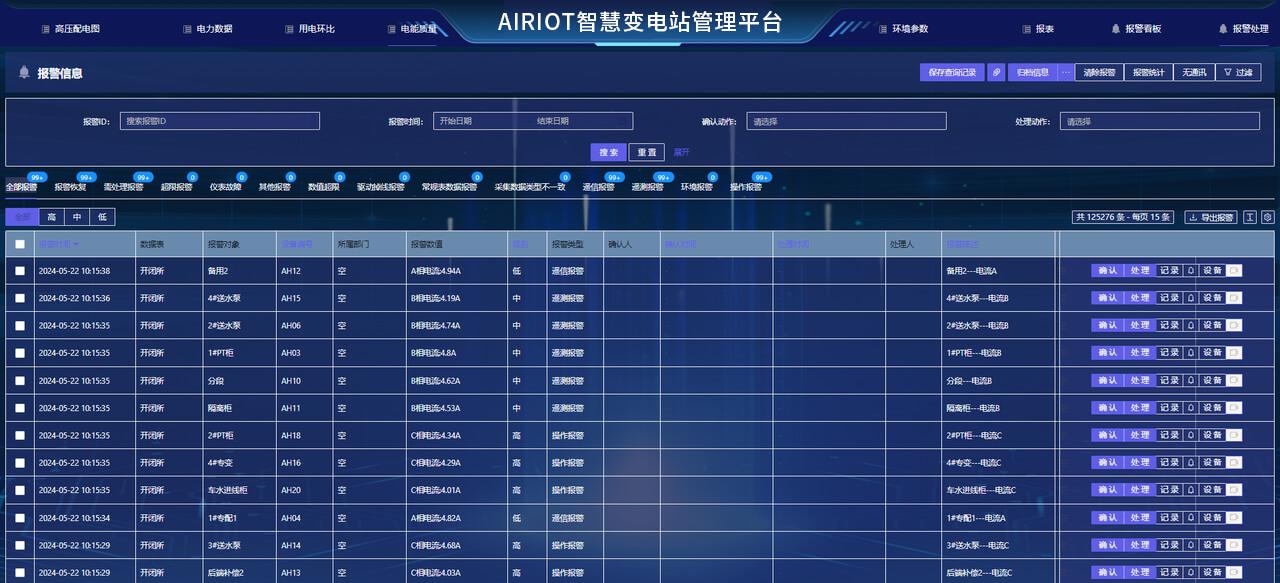This screenshot has height=583, width=1280.
Task: Click the 保存查询记录 button
Action: click(x=952, y=72)
